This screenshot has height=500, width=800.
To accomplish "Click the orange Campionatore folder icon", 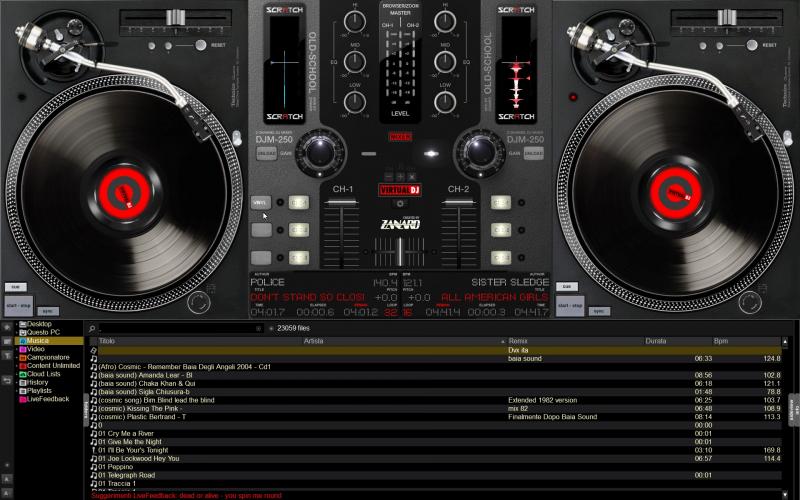I will (22, 357).
